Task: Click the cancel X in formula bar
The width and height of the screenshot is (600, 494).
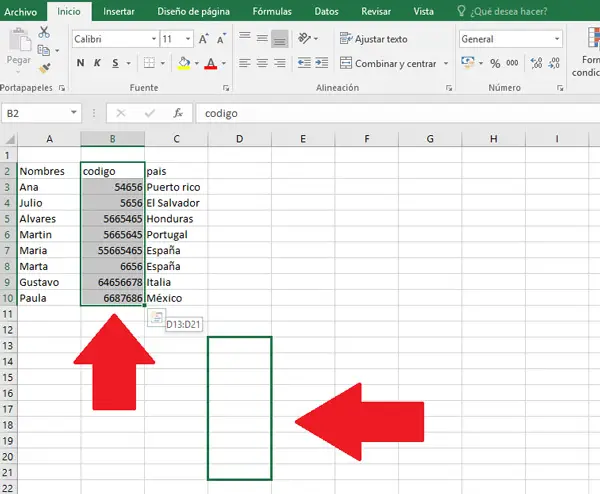Action: click(121, 113)
